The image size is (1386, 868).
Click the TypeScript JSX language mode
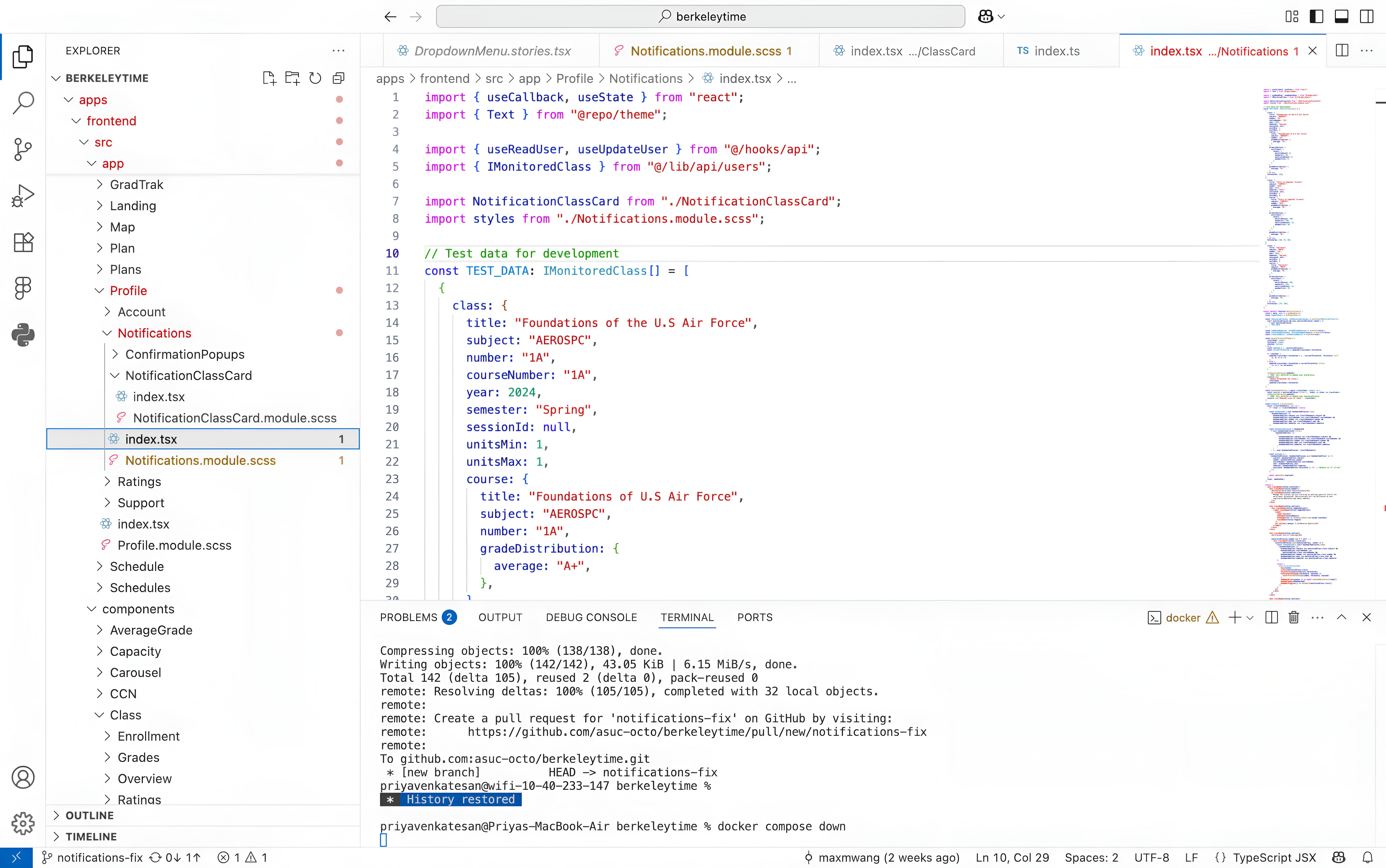(x=1274, y=857)
